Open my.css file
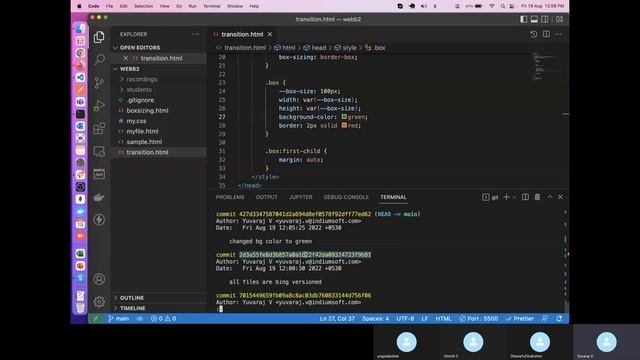 tap(136, 121)
